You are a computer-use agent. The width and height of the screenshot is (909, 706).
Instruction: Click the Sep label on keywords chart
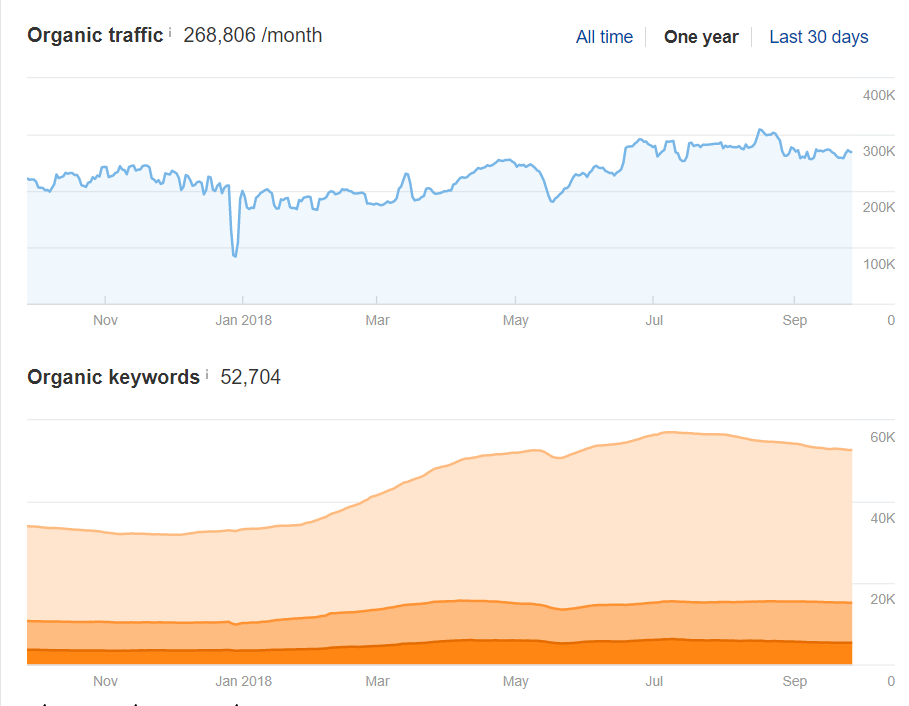click(x=794, y=681)
